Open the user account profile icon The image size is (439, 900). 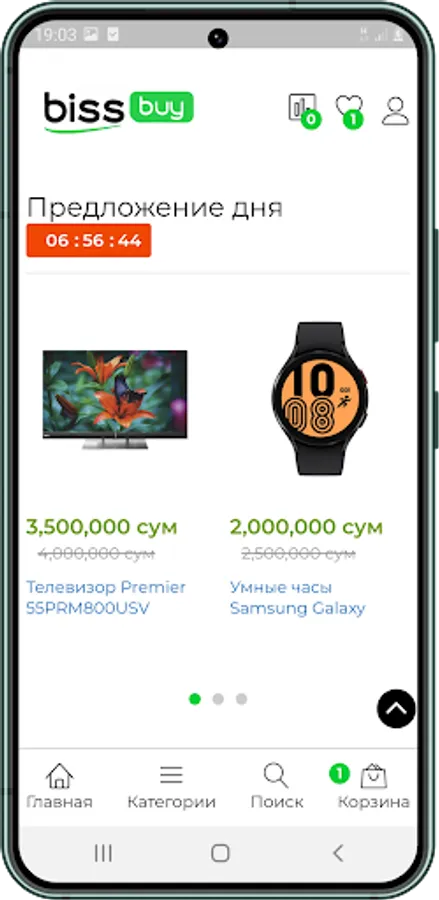[x=395, y=111]
